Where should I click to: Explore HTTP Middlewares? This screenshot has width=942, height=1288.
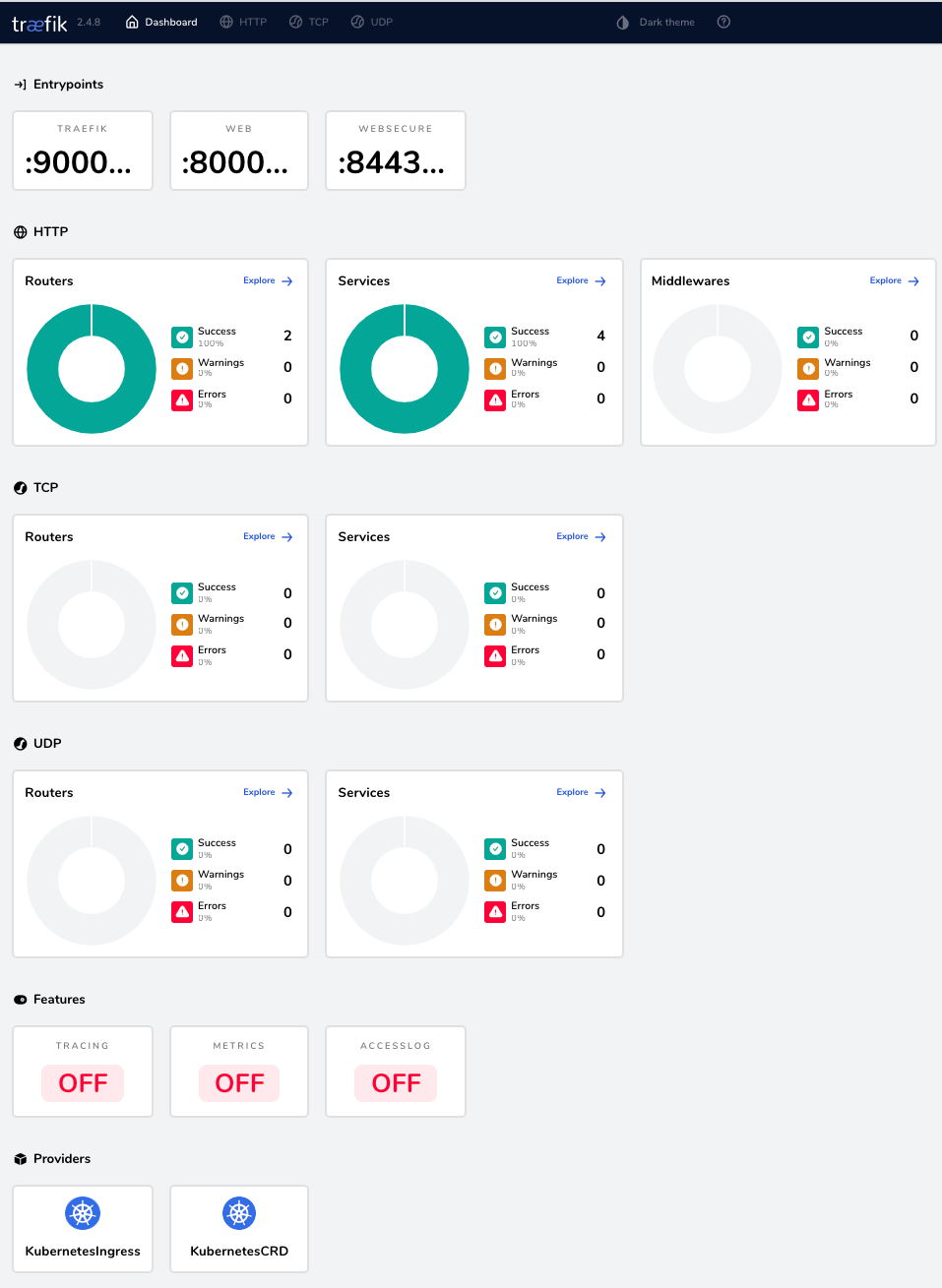pyautogui.click(x=894, y=280)
